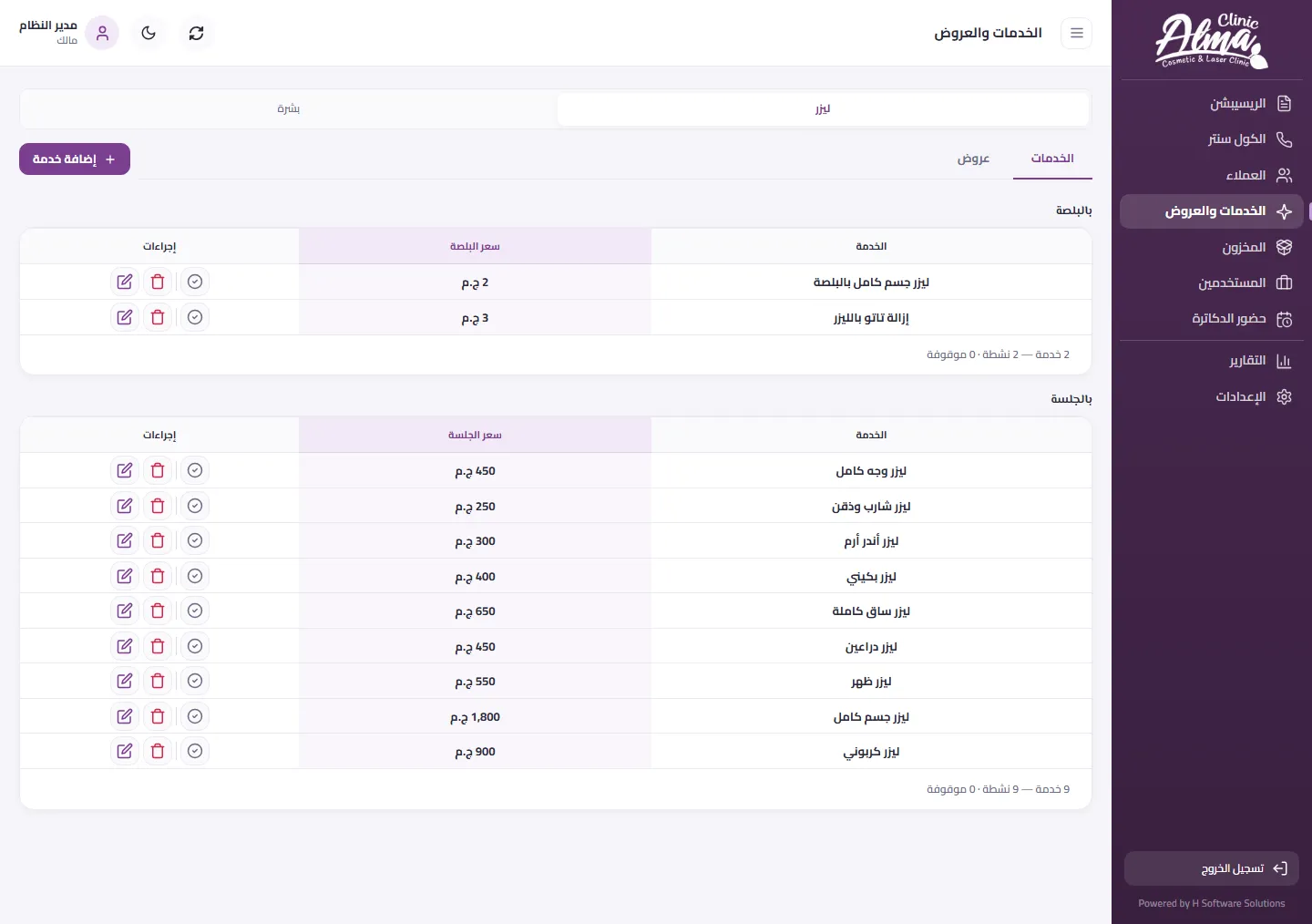The height and width of the screenshot is (924, 1312).
Task: Open العملاء in the sidebar
Action: pos(1212,175)
